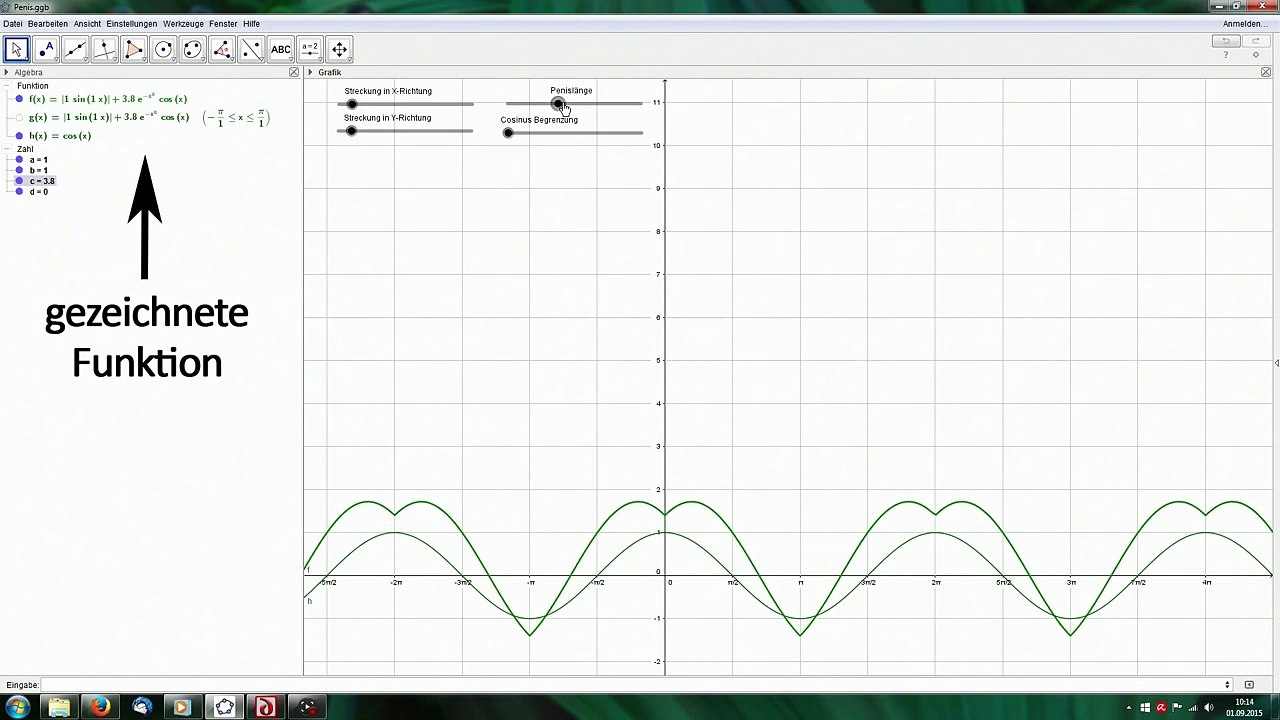Screen dimensions: 1280x720
Task: Select the Move arrow tool
Action: 16,49
